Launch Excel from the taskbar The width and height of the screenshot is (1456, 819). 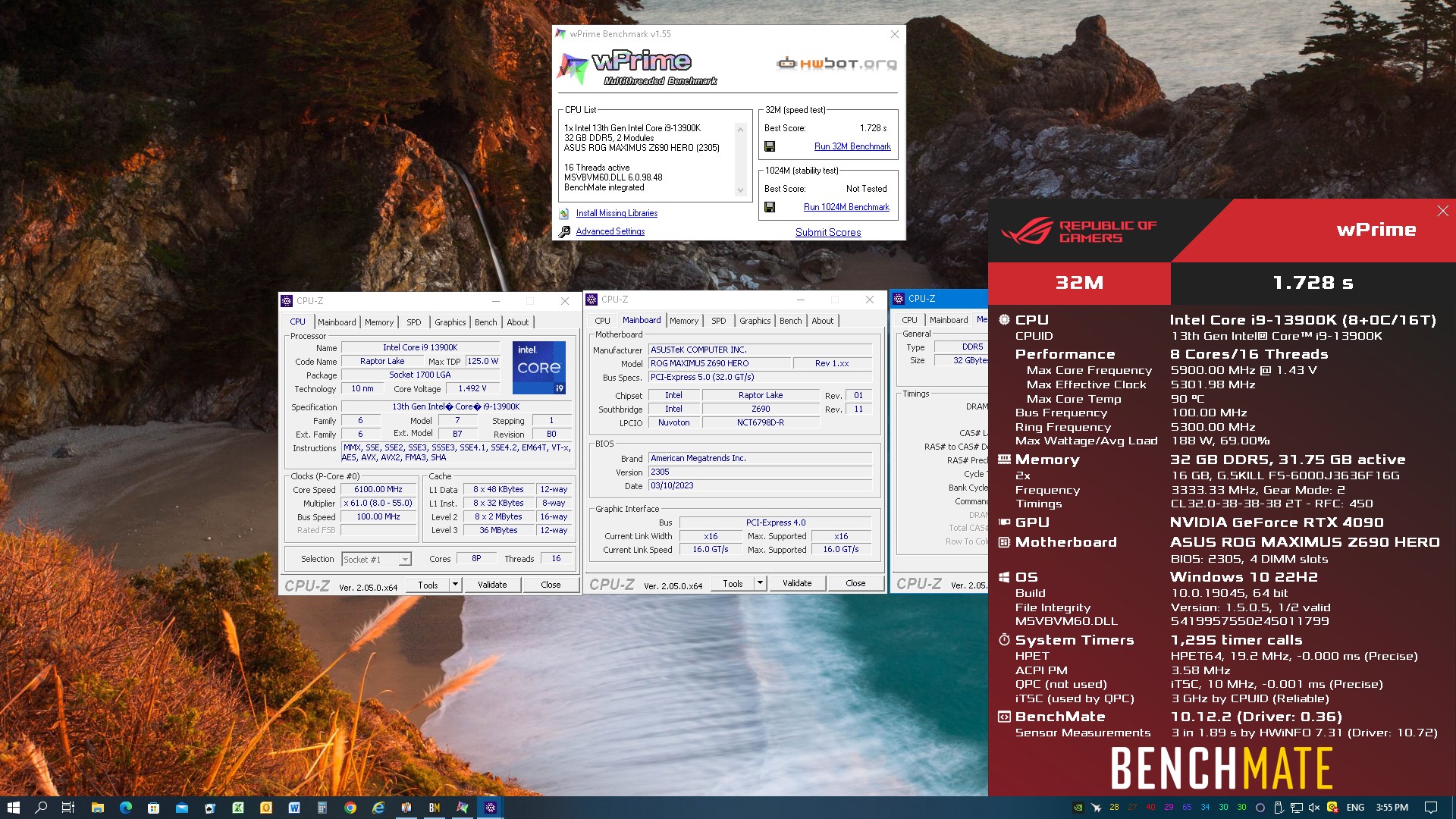238,808
